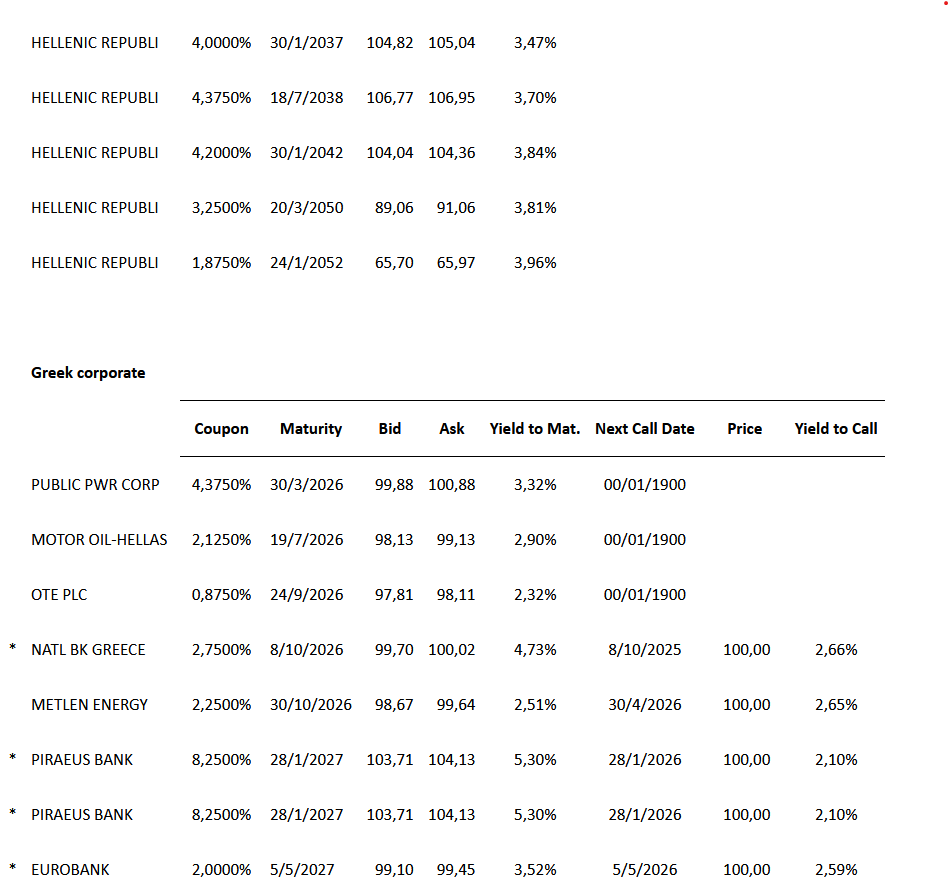The height and width of the screenshot is (885, 949).
Task: Select the MOTOR OIL-HELLAS bond name
Action: coord(99,540)
